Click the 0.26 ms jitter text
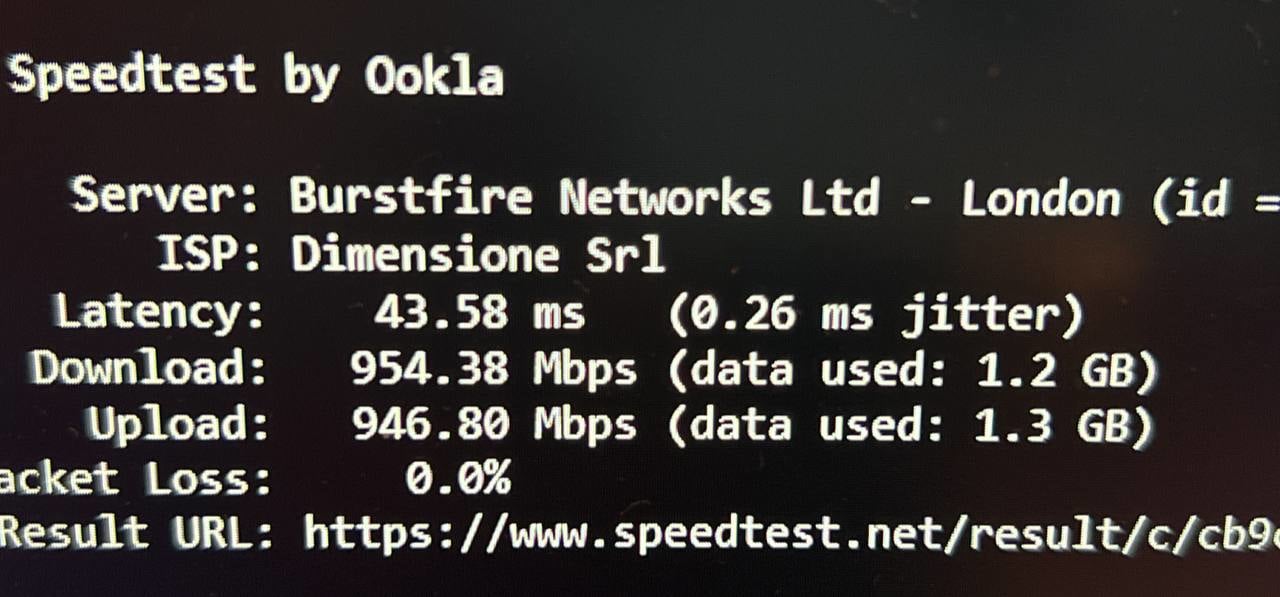Image resolution: width=1280 pixels, height=597 pixels. pyautogui.click(x=875, y=316)
